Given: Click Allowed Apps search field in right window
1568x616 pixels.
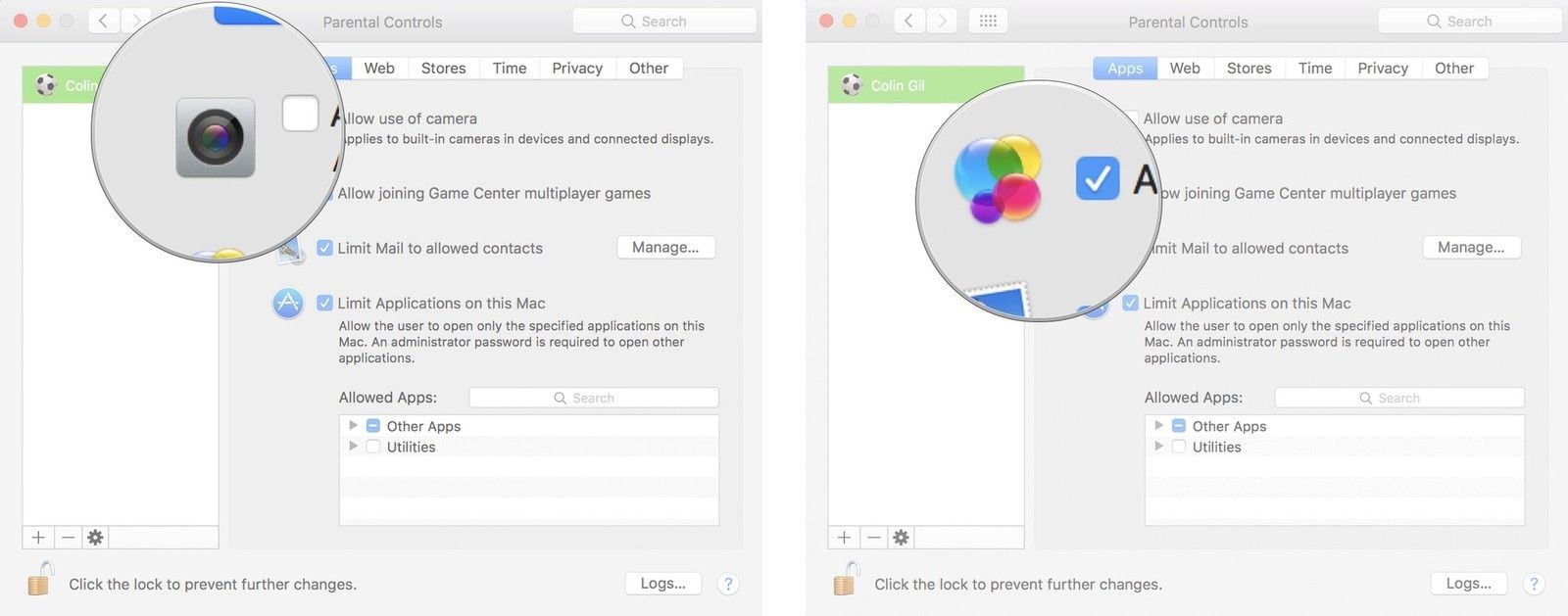Looking at the screenshot, I should 1398,398.
